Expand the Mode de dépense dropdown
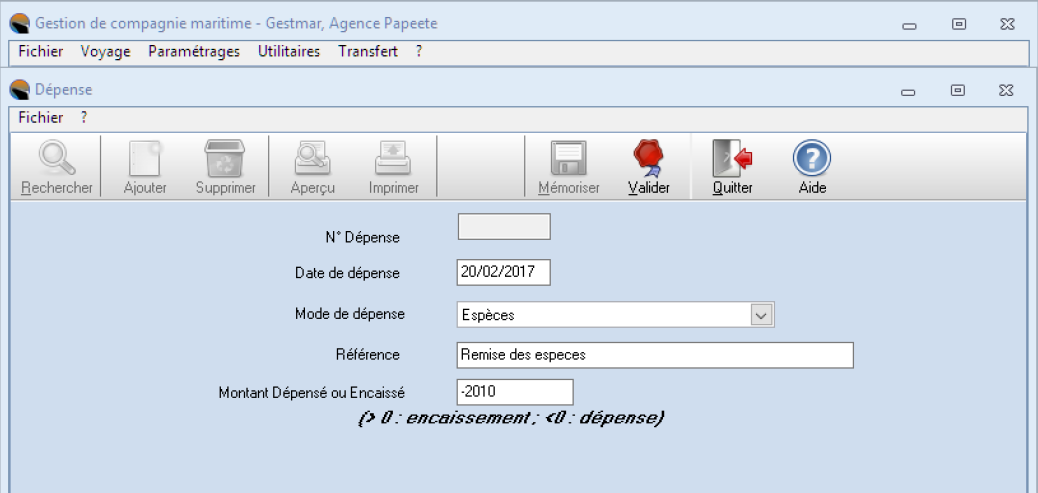Viewport: 1038px width, 493px height. click(x=762, y=315)
